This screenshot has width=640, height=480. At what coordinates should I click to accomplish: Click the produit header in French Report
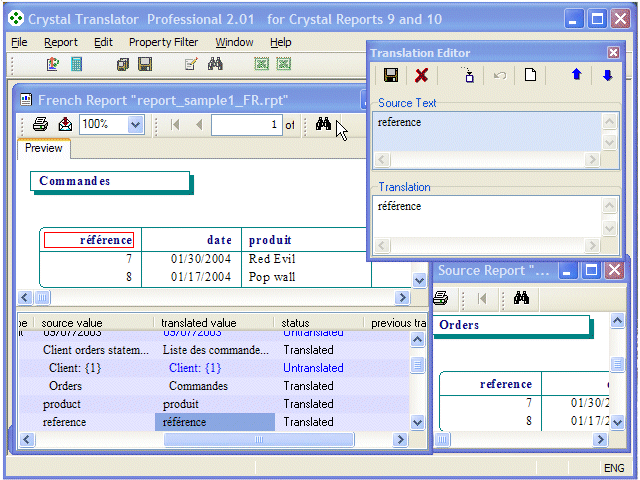pyautogui.click(x=270, y=240)
